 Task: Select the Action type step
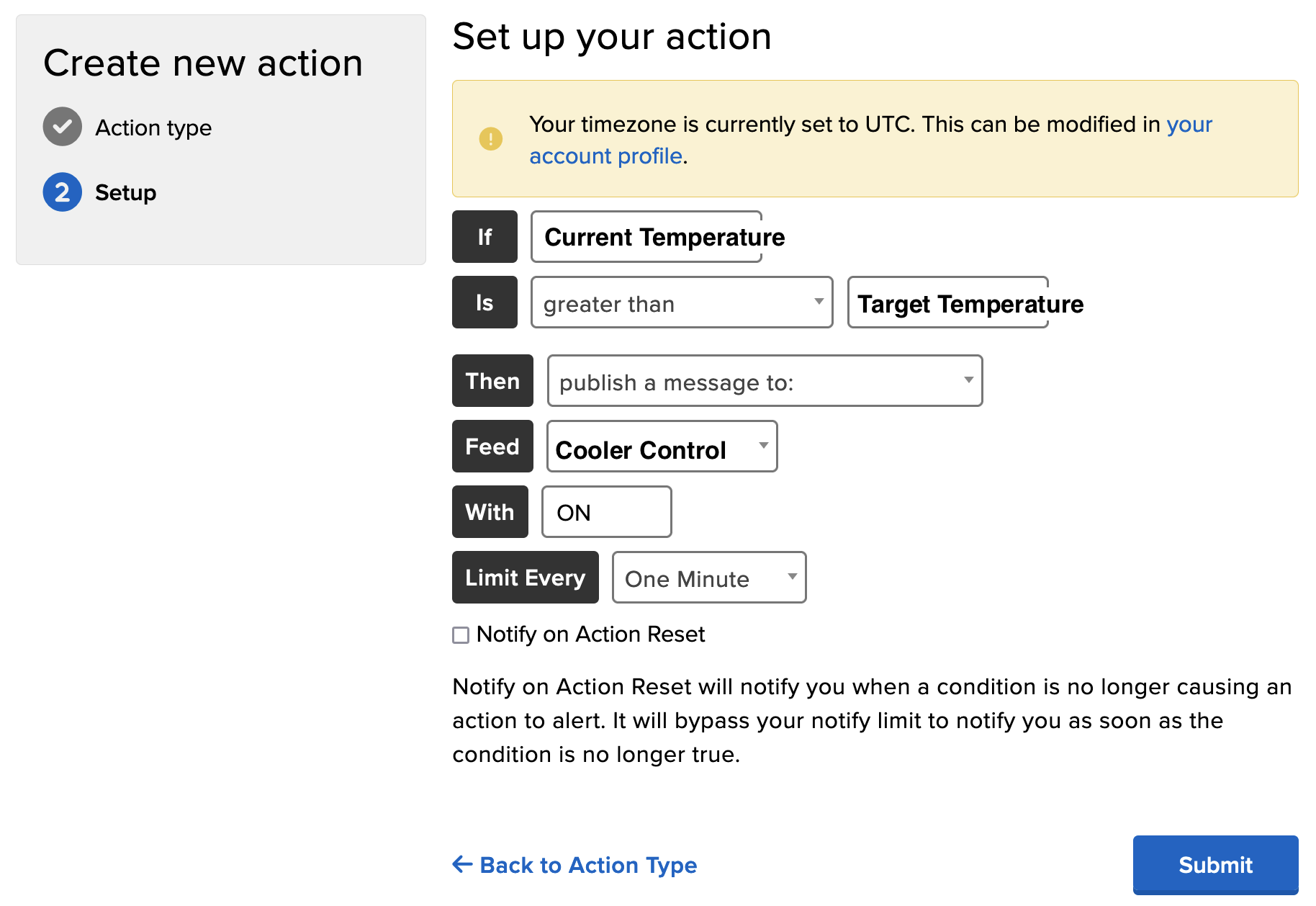coord(153,127)
